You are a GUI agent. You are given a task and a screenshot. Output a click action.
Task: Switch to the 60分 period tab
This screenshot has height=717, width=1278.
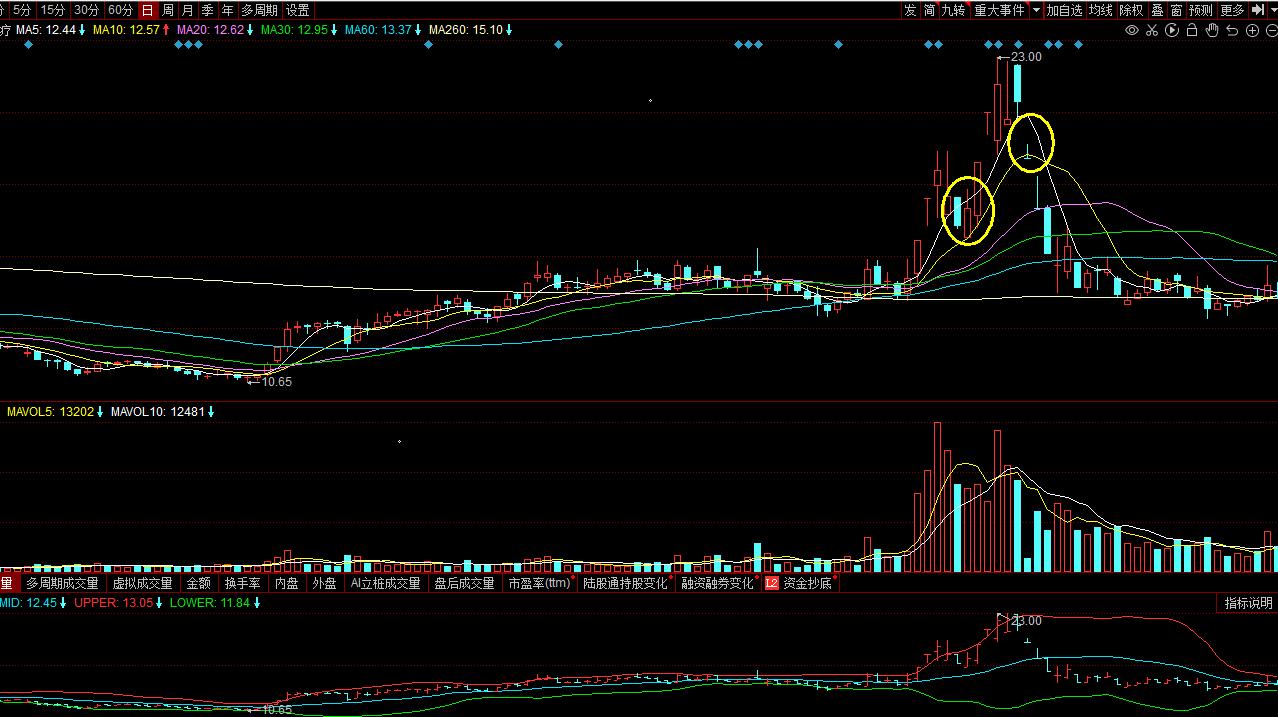pos(121,10)
